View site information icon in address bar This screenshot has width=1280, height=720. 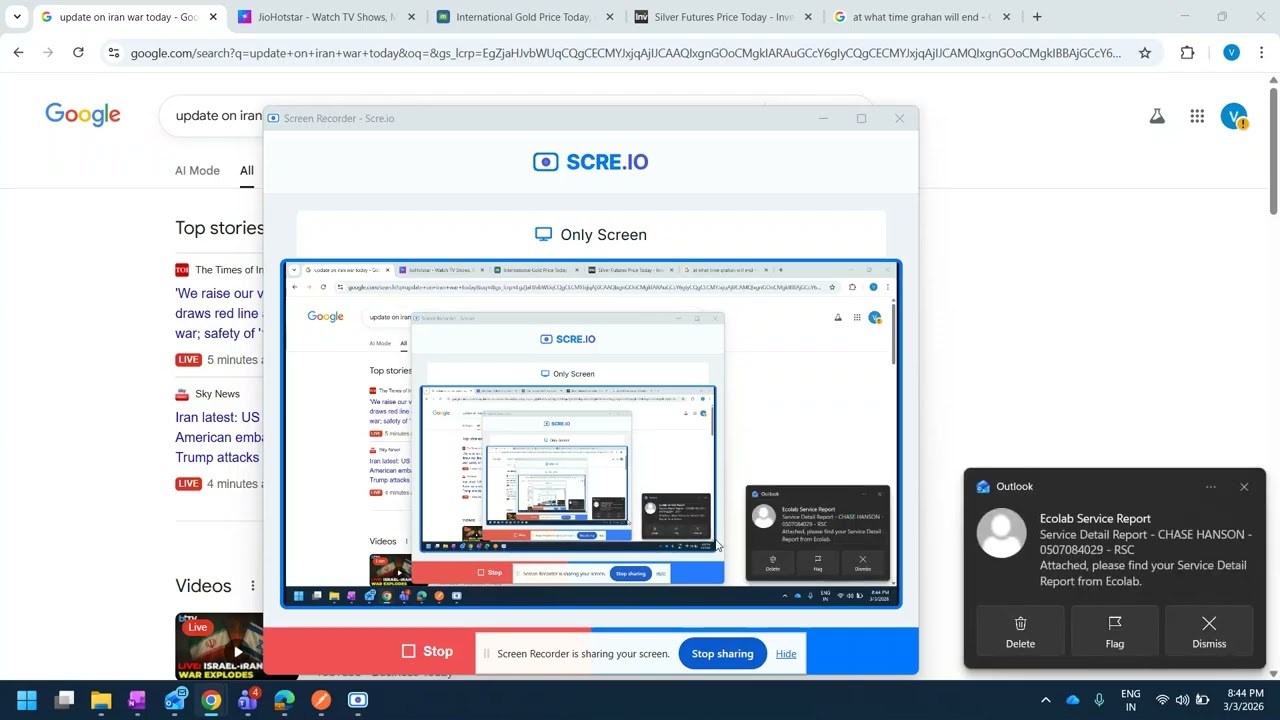tap(113, 53)
